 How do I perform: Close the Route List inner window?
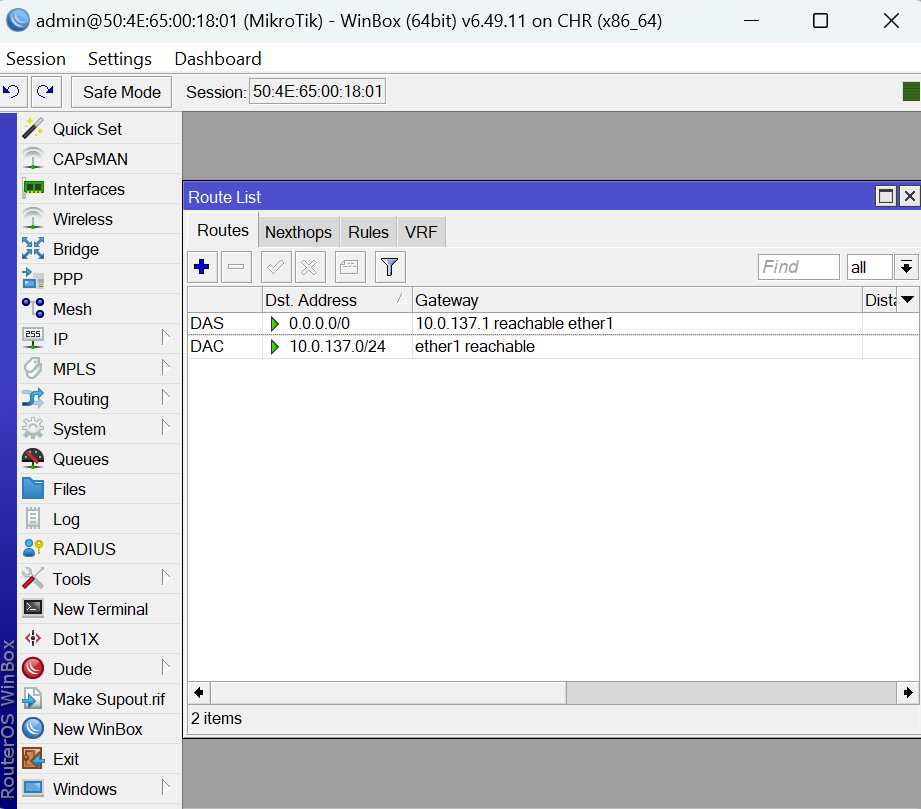coord(909,196)
